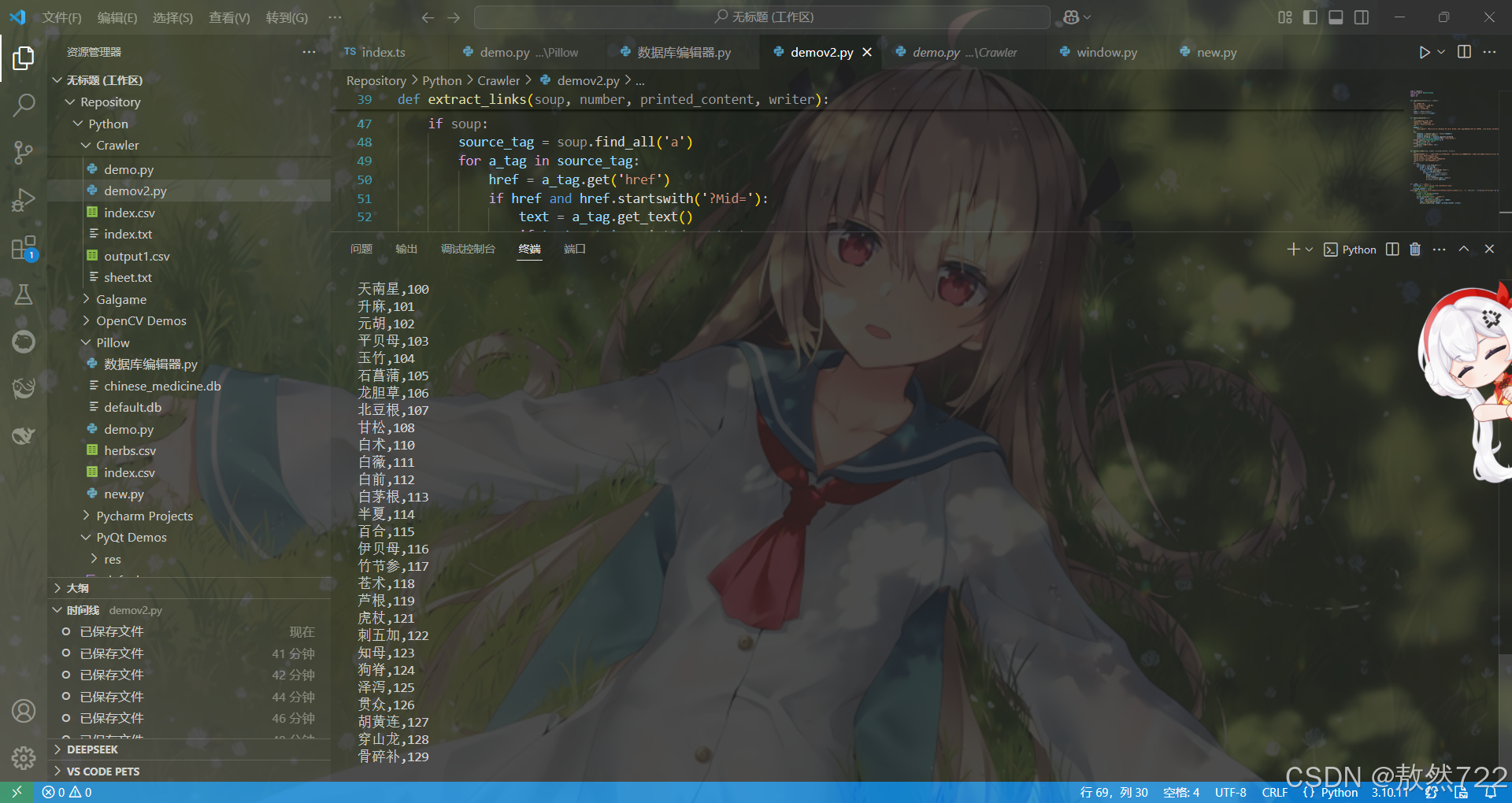Click the UTF-8 encoding status item
This screenshot has height=803, width=1512.
[x=1230, y=792]
